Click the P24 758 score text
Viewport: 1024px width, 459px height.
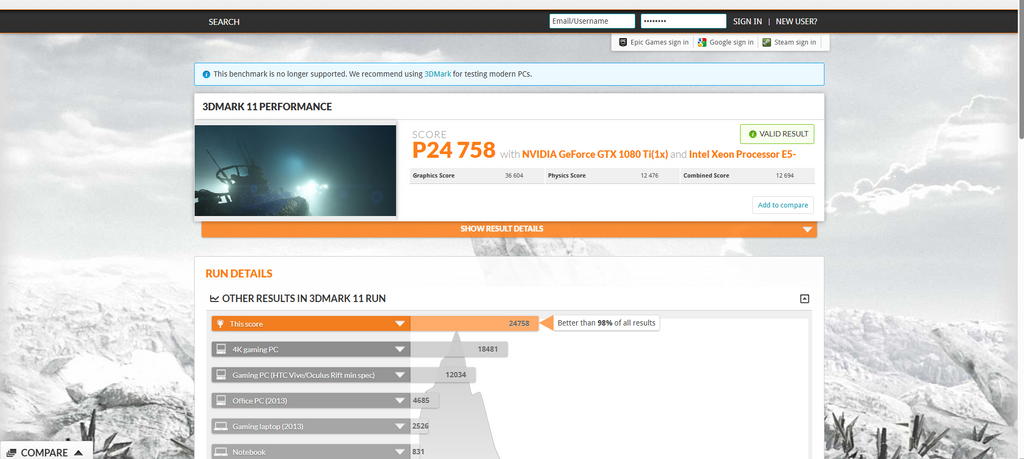pyautogui.click(x=454, y=151)
